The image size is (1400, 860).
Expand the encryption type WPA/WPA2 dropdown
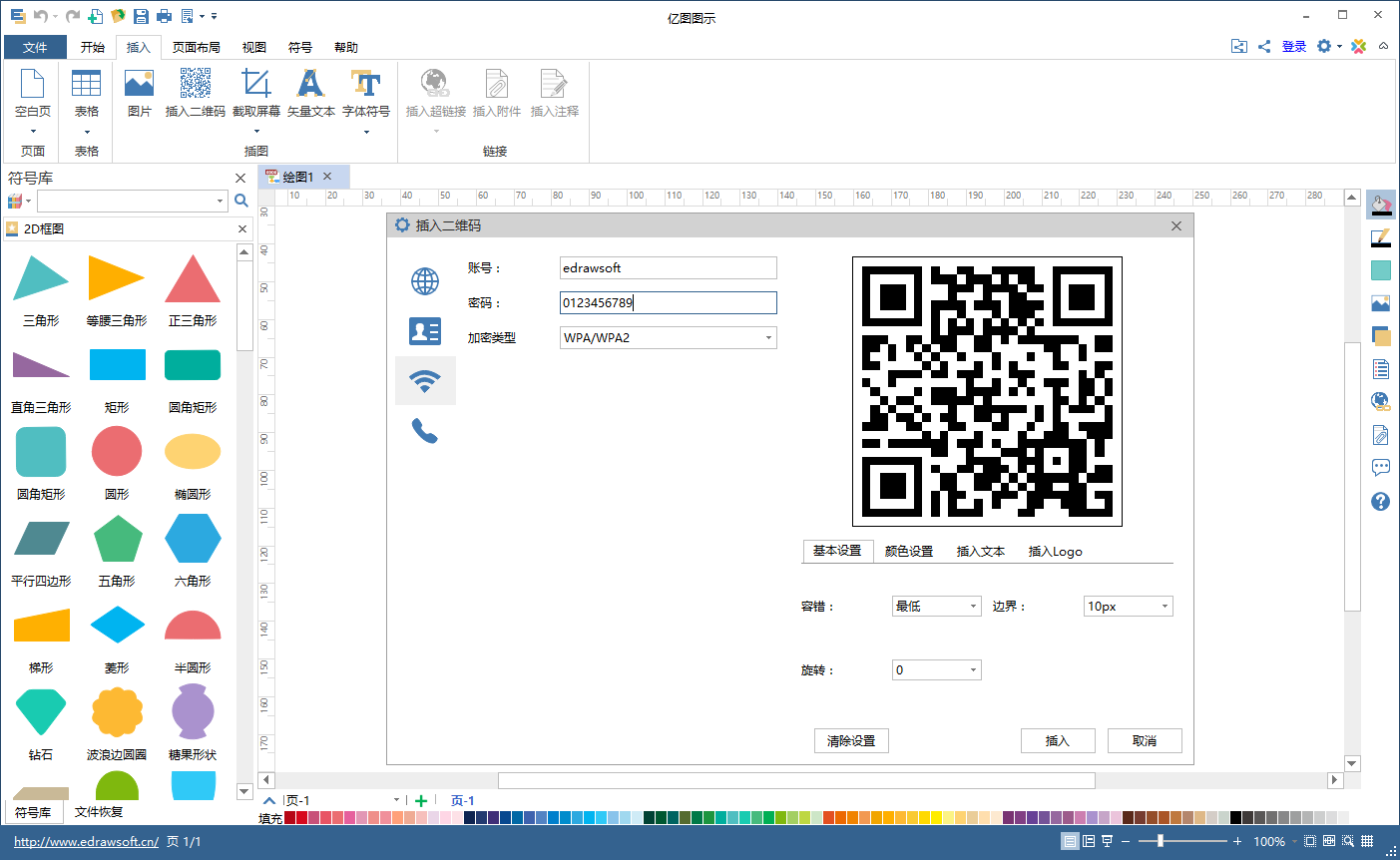768,338
